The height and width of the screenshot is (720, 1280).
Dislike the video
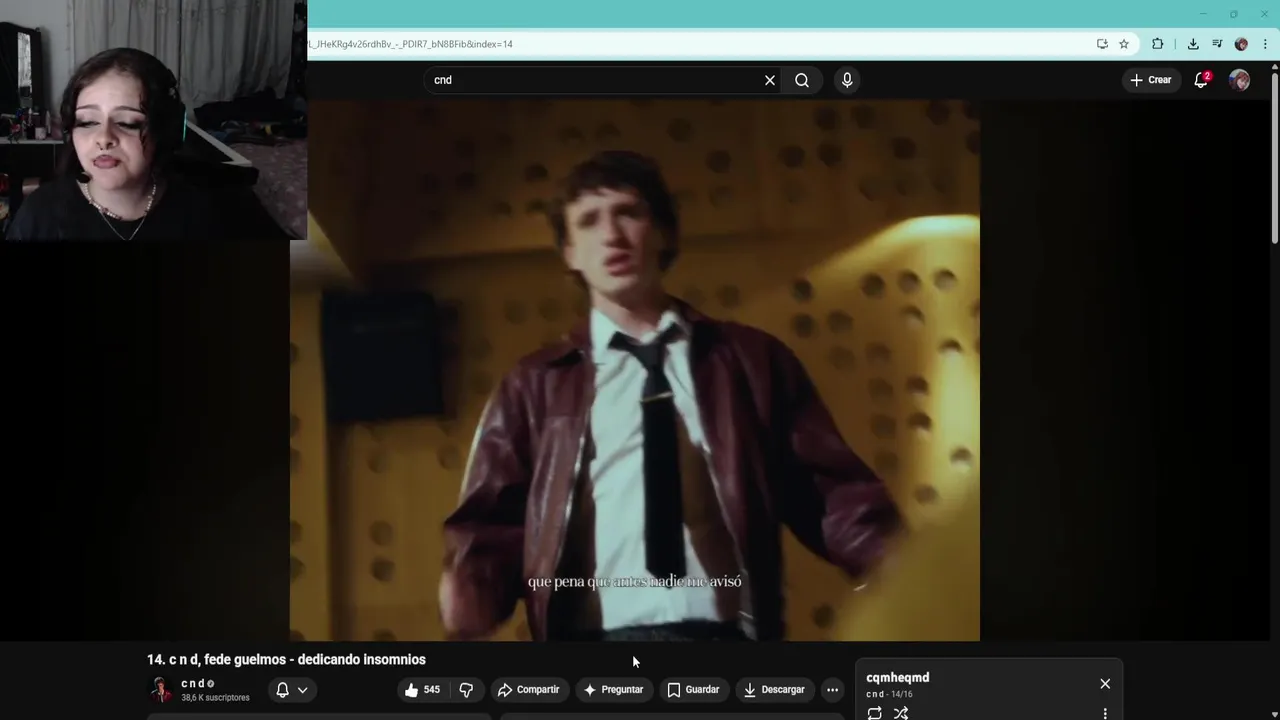466,689
